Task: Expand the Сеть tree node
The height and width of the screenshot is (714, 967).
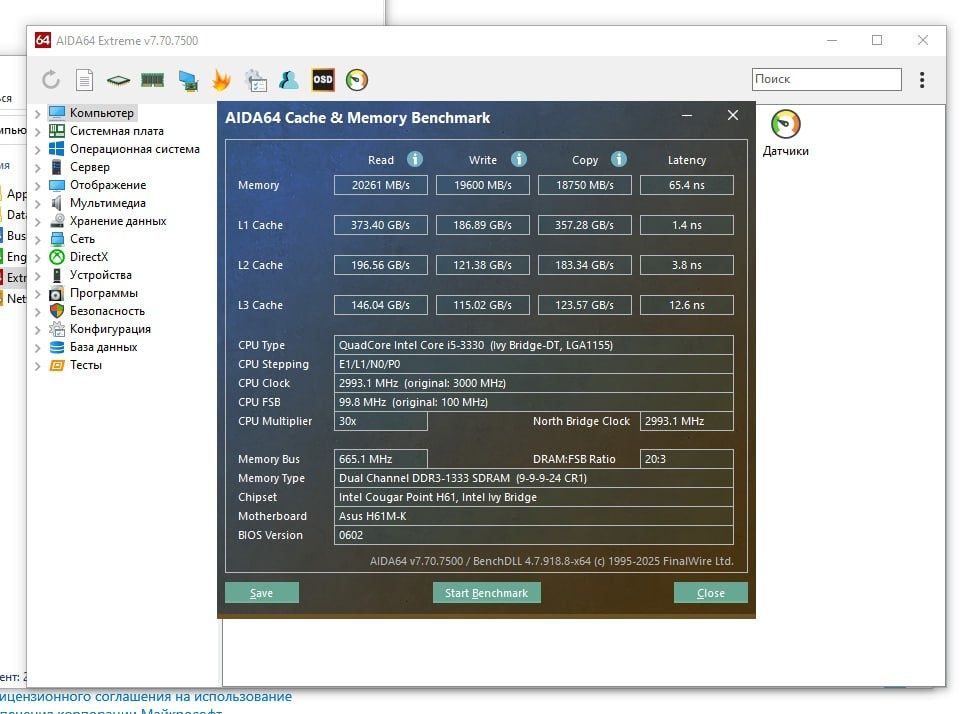Action: click(38, 240)
